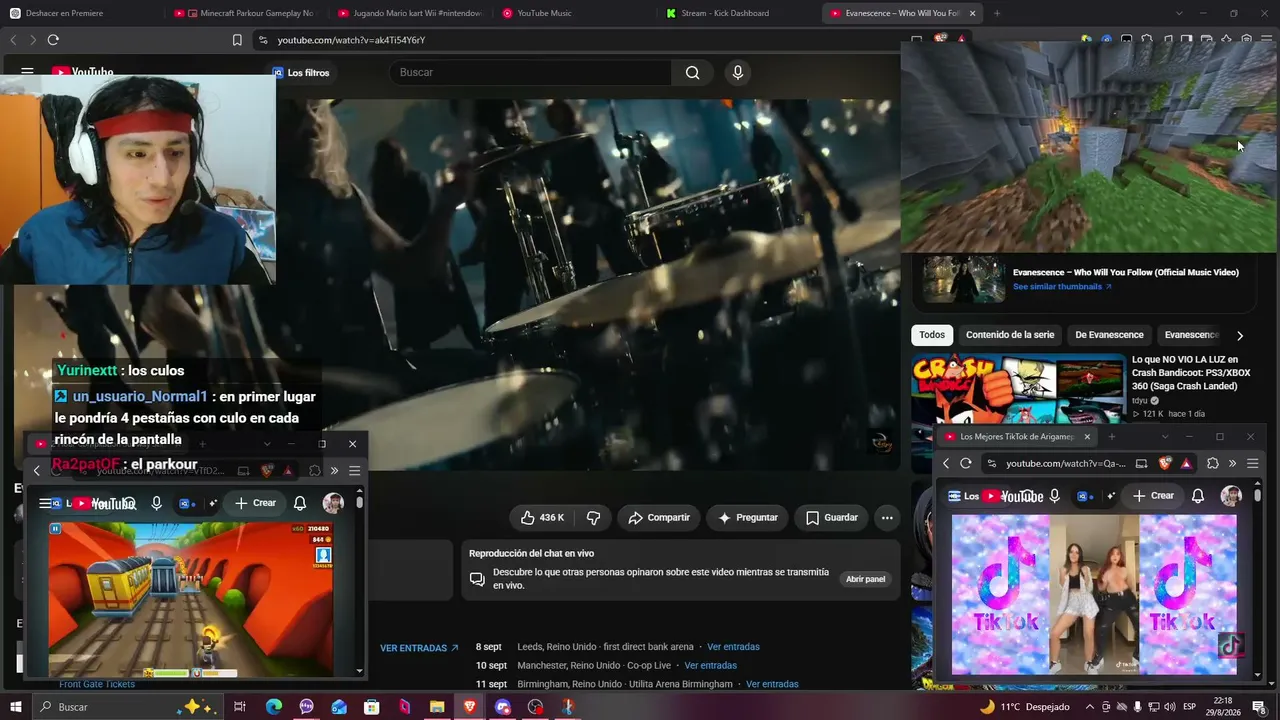Open the ESP keyboard language selector
Image resolution: width=1280 pixels, height=720 pixels.
pos(1190,707)
